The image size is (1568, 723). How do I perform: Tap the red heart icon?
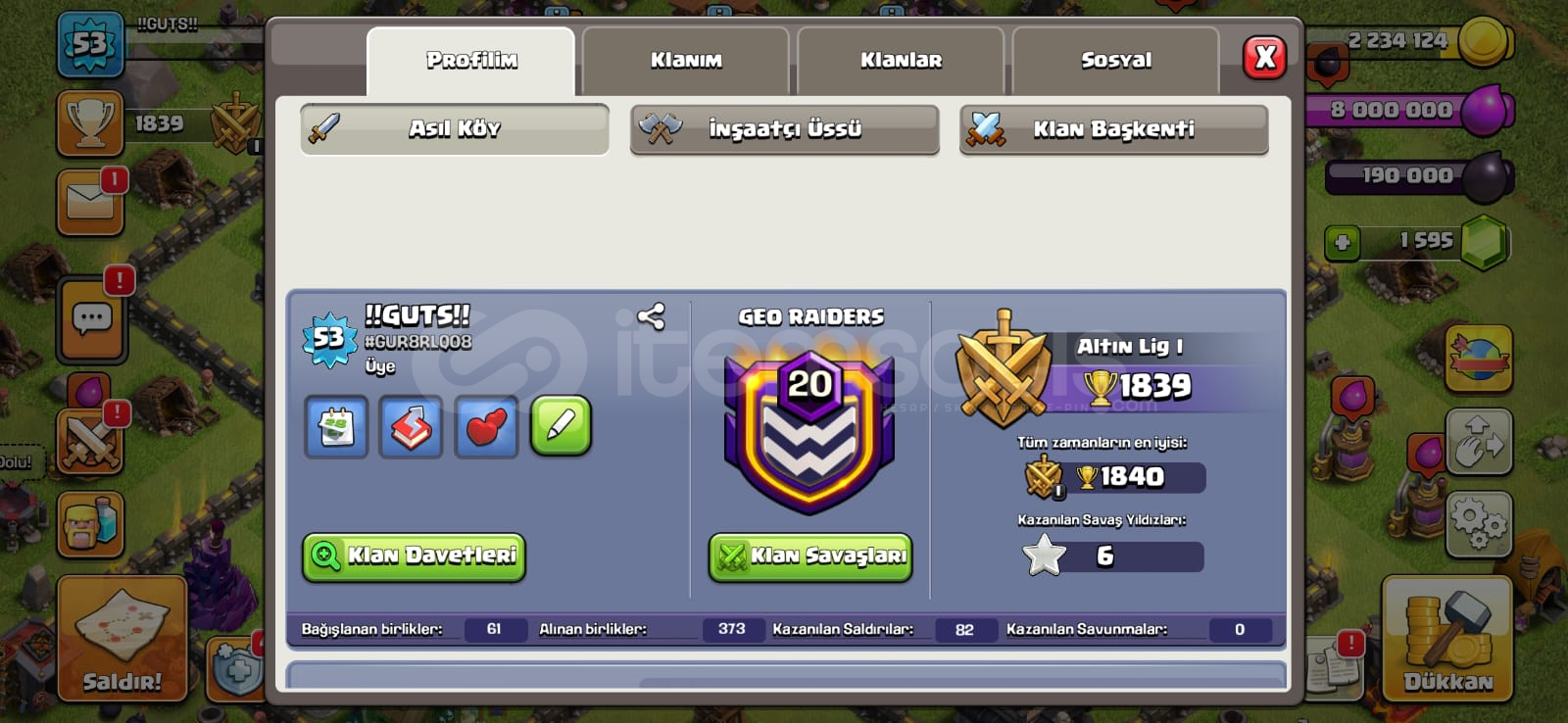[x=486, y=427]
